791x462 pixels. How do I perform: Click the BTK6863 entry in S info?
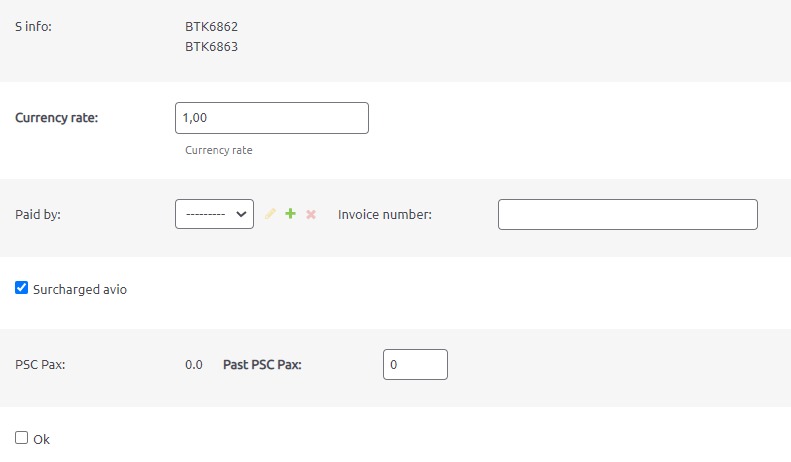(211, 46)
